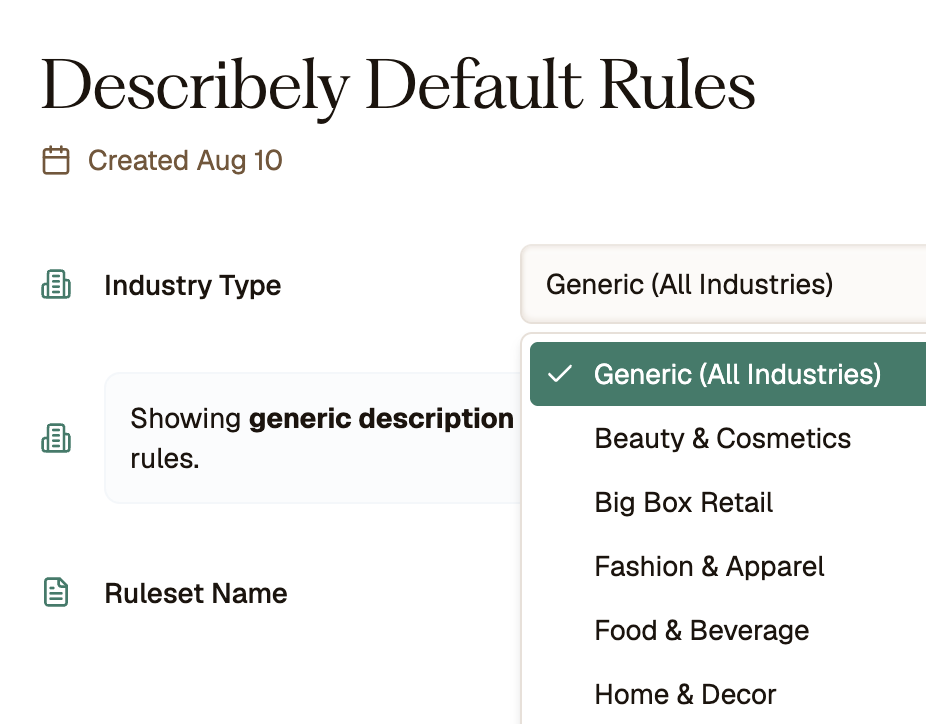Image resolution: width=926 pixels, height=724 pixels.
Task: Click the document icon next to Ruleset Name
Action: pos(56,592)
